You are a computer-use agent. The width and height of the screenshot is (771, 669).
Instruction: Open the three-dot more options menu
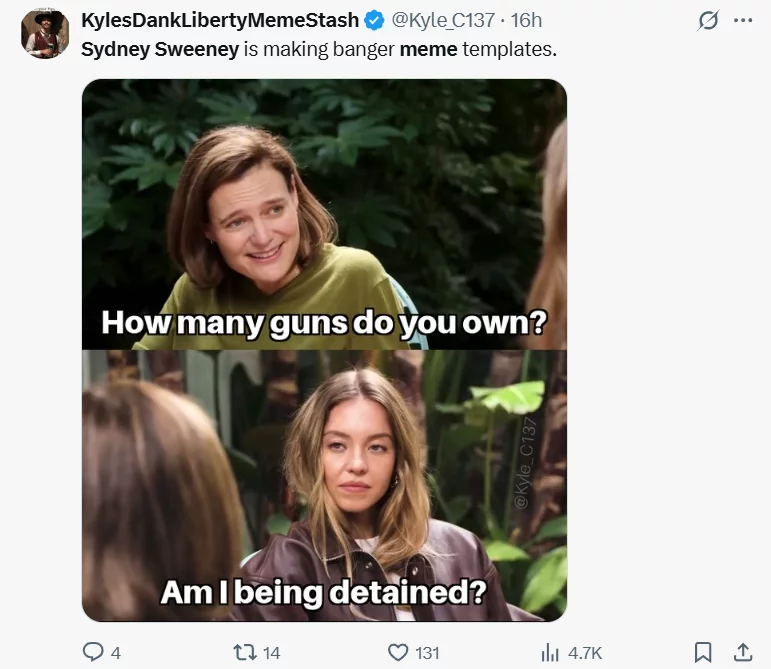click(x=742, y=21)
